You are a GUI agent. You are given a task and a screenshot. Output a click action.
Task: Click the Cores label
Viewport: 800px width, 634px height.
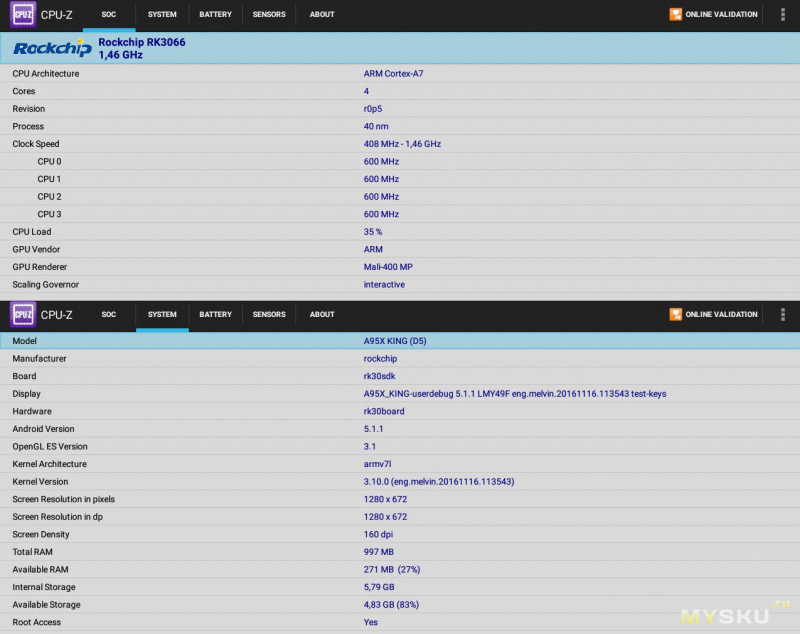point(24,91)
